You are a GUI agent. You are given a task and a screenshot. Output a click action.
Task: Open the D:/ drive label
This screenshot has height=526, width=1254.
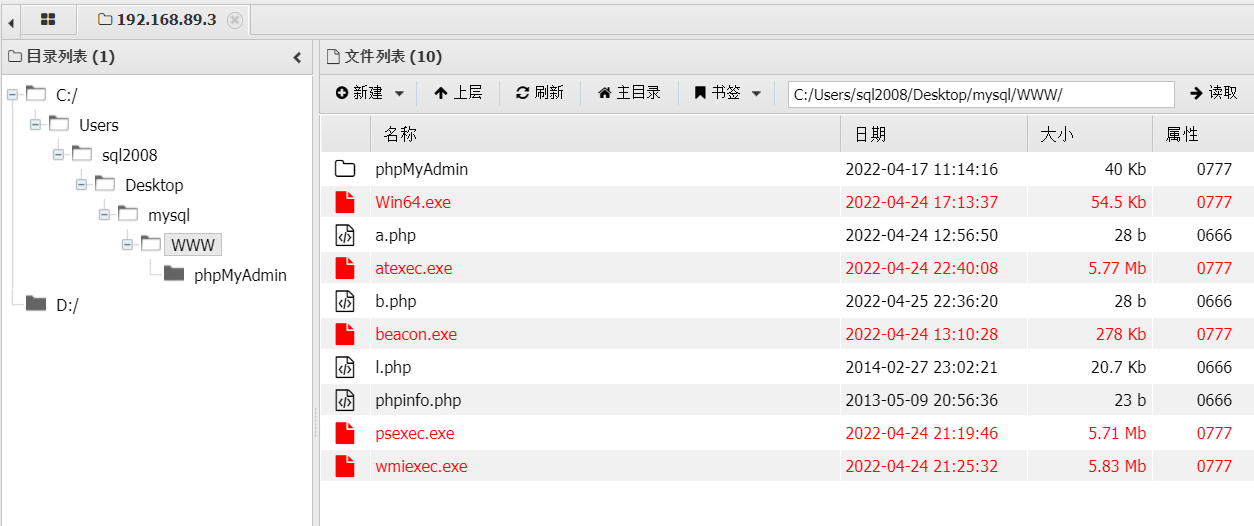67,306
